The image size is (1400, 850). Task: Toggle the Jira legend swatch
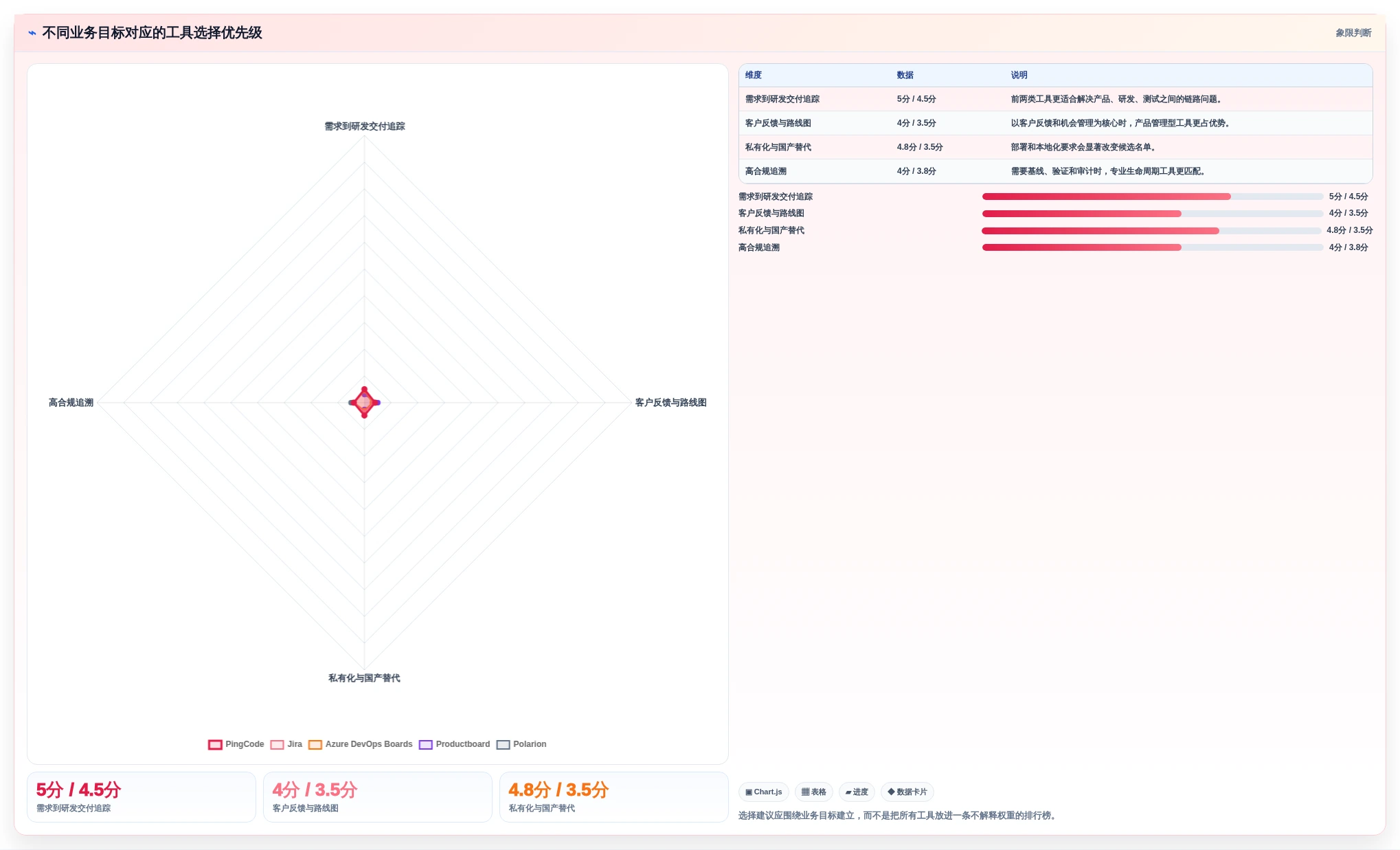(277, 744)
